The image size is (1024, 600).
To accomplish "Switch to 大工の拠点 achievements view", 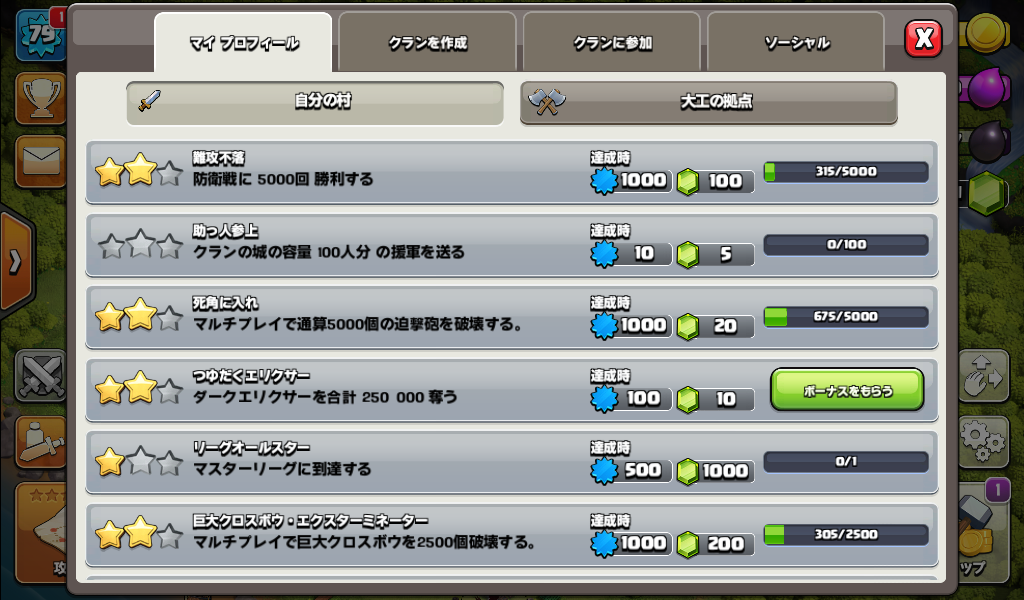I will click(x=709, y=103).
